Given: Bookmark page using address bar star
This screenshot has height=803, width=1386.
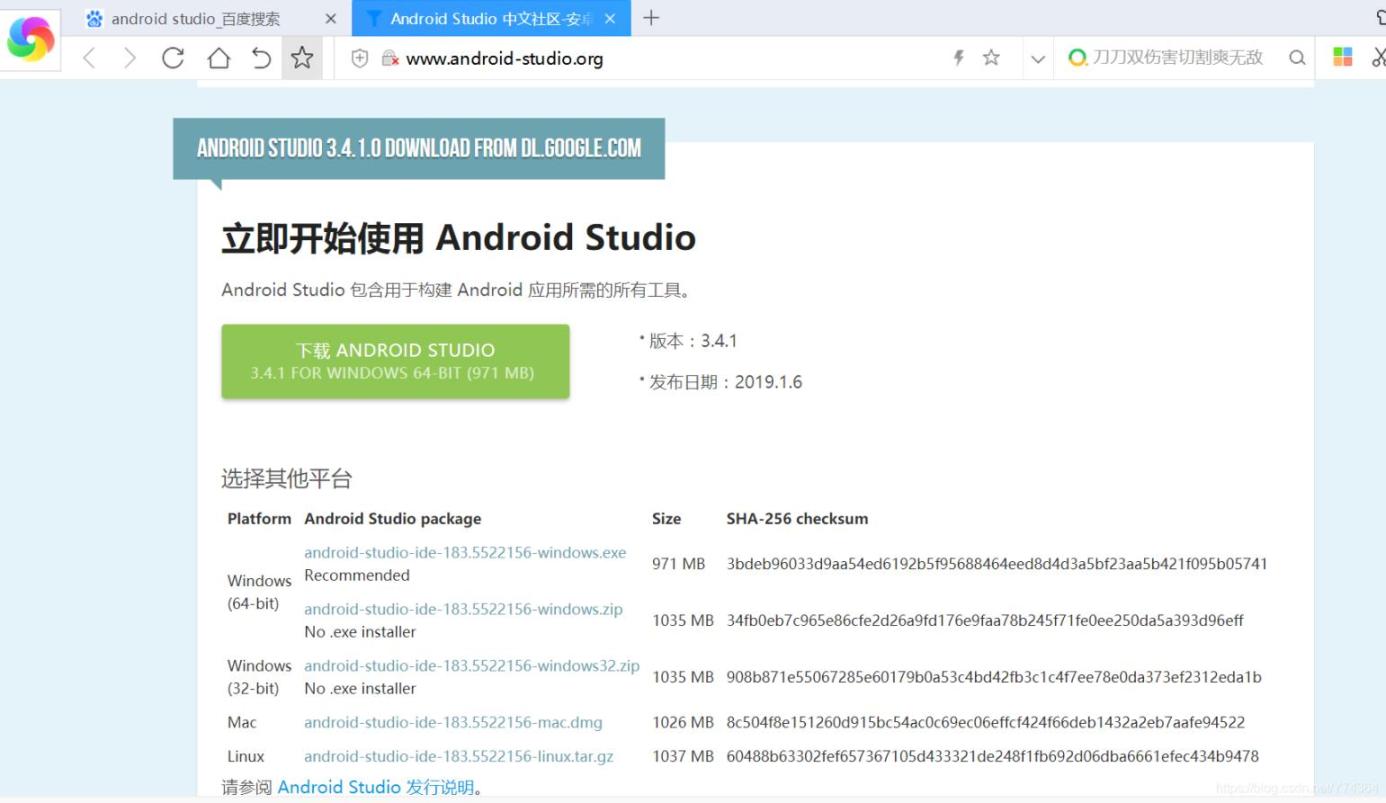Looking at the screenshot, I should (991, 58).
